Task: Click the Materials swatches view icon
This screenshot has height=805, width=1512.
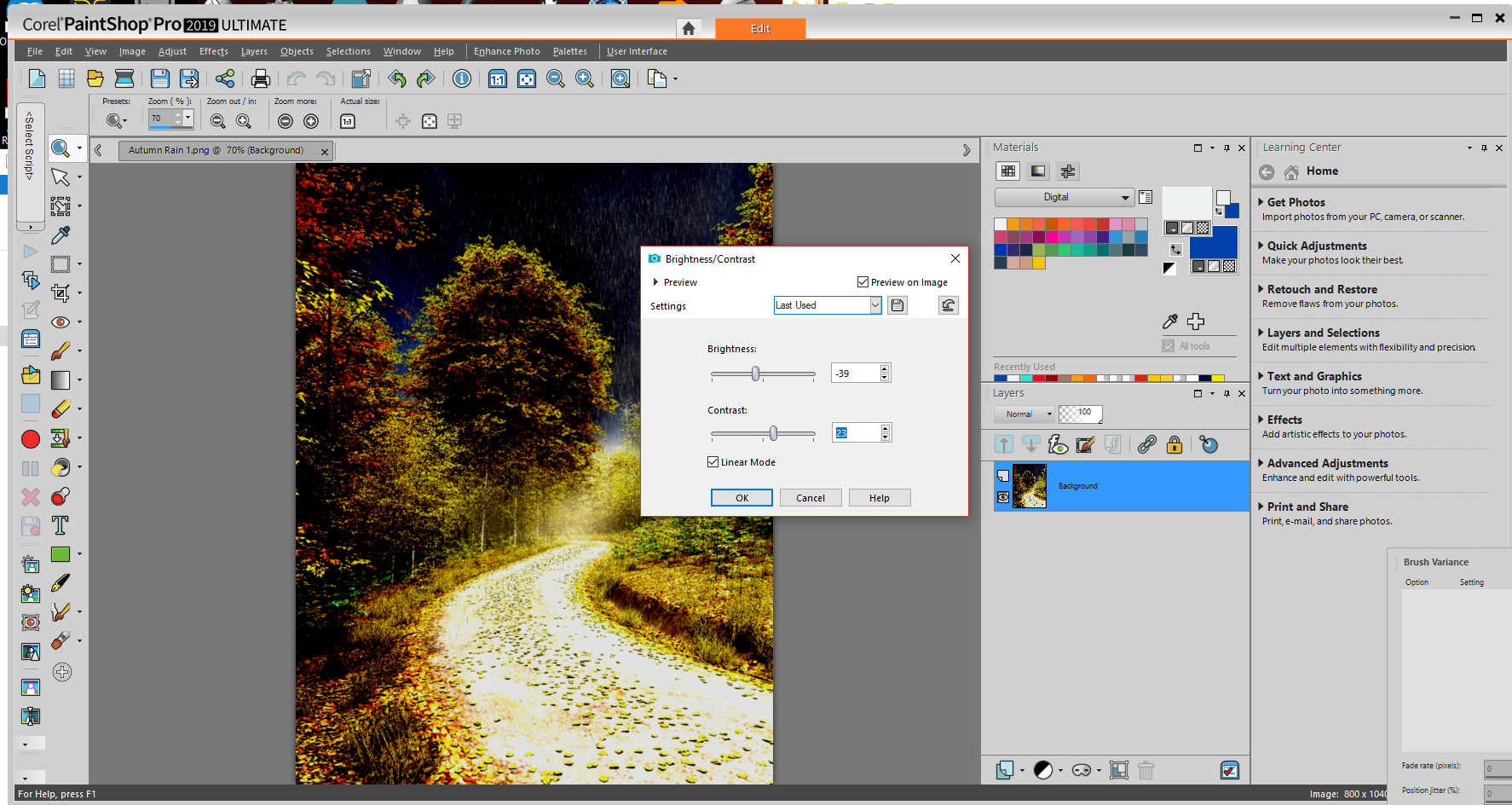Action: click(1008, 171)
